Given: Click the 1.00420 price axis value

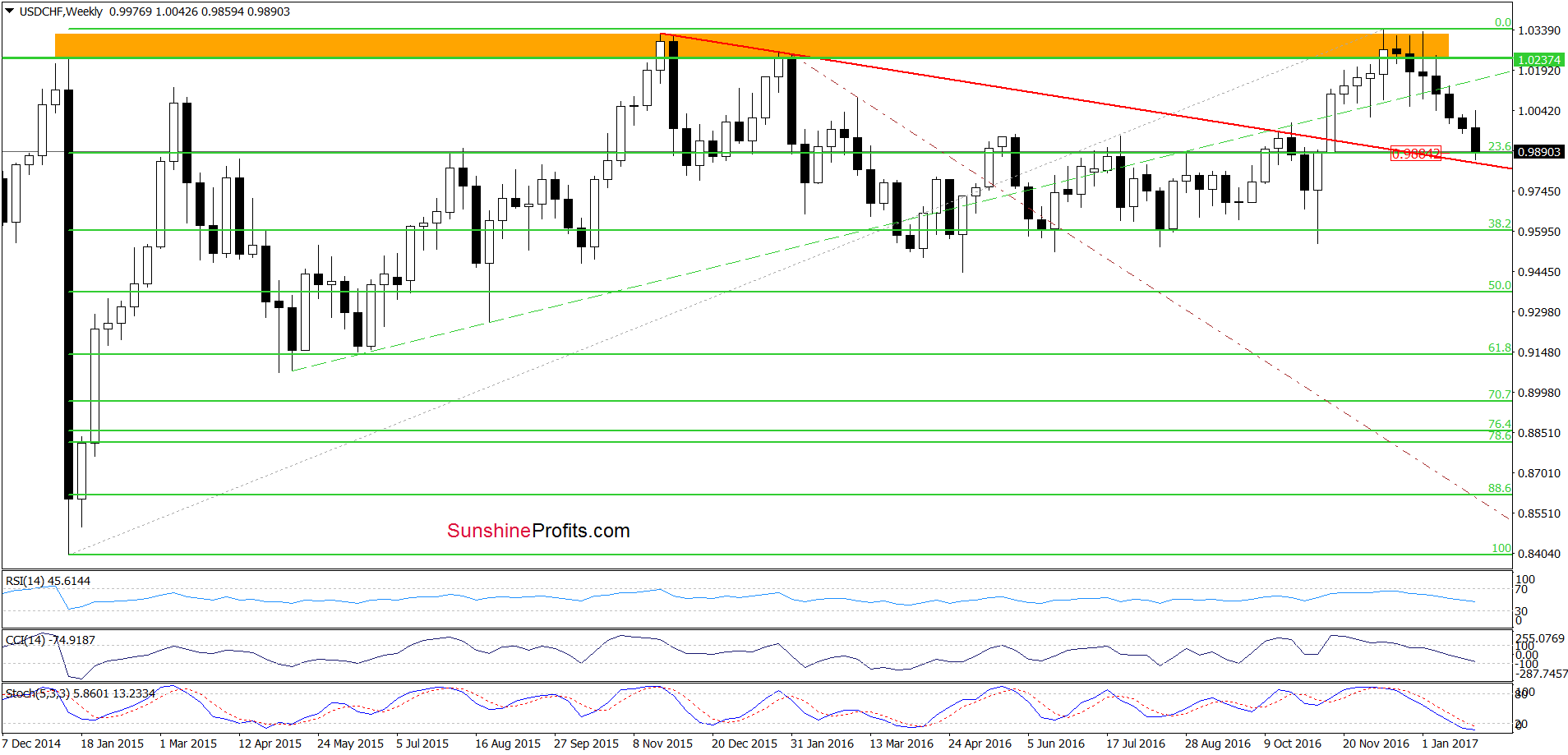Looking at the screenshot, I should coord(1539,111).
